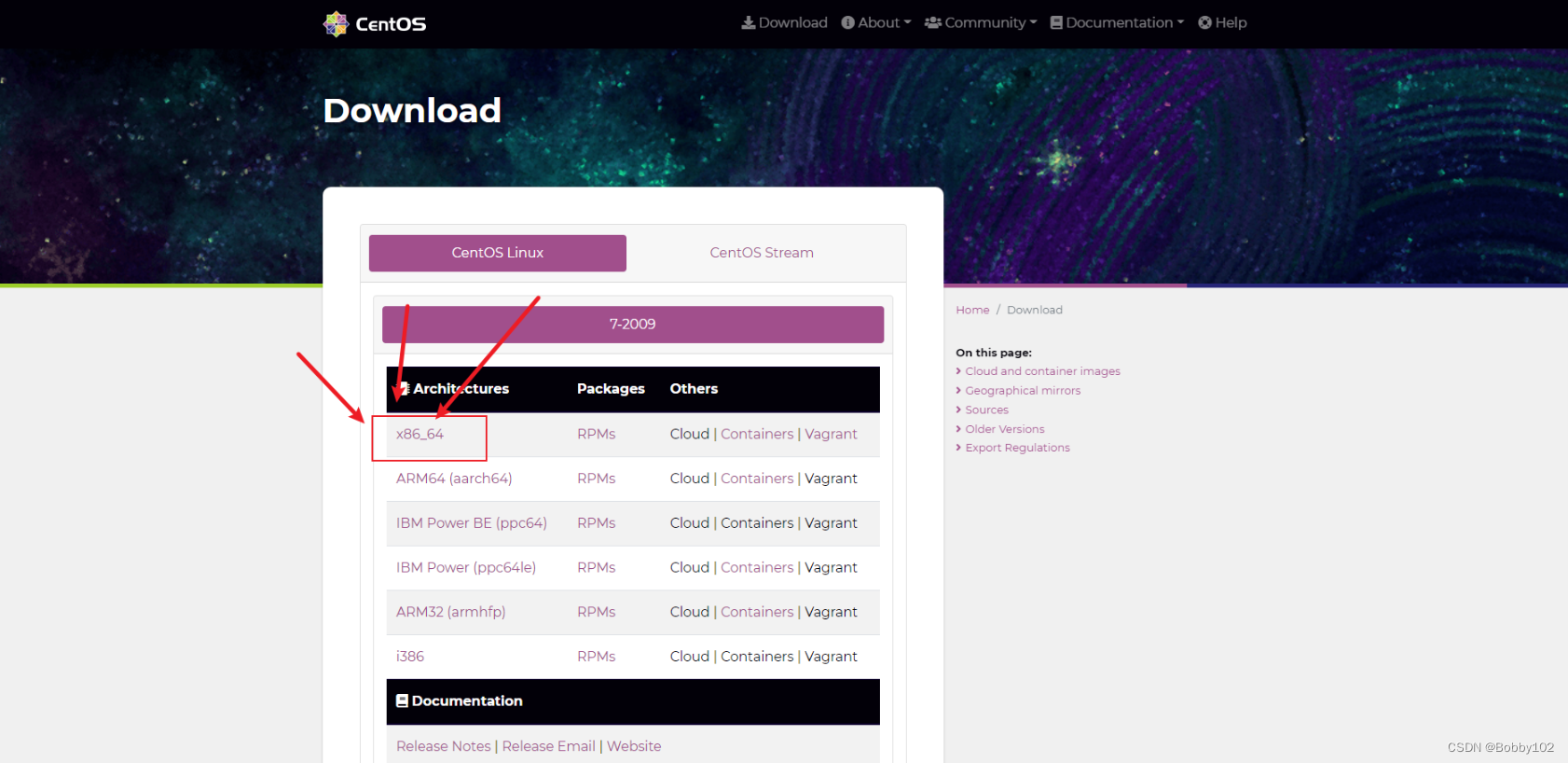Open the ARM32 (armhfp) link
The height and width of the screenshot is (763, 1568).
pyautogui.click(x=451, y=612)
